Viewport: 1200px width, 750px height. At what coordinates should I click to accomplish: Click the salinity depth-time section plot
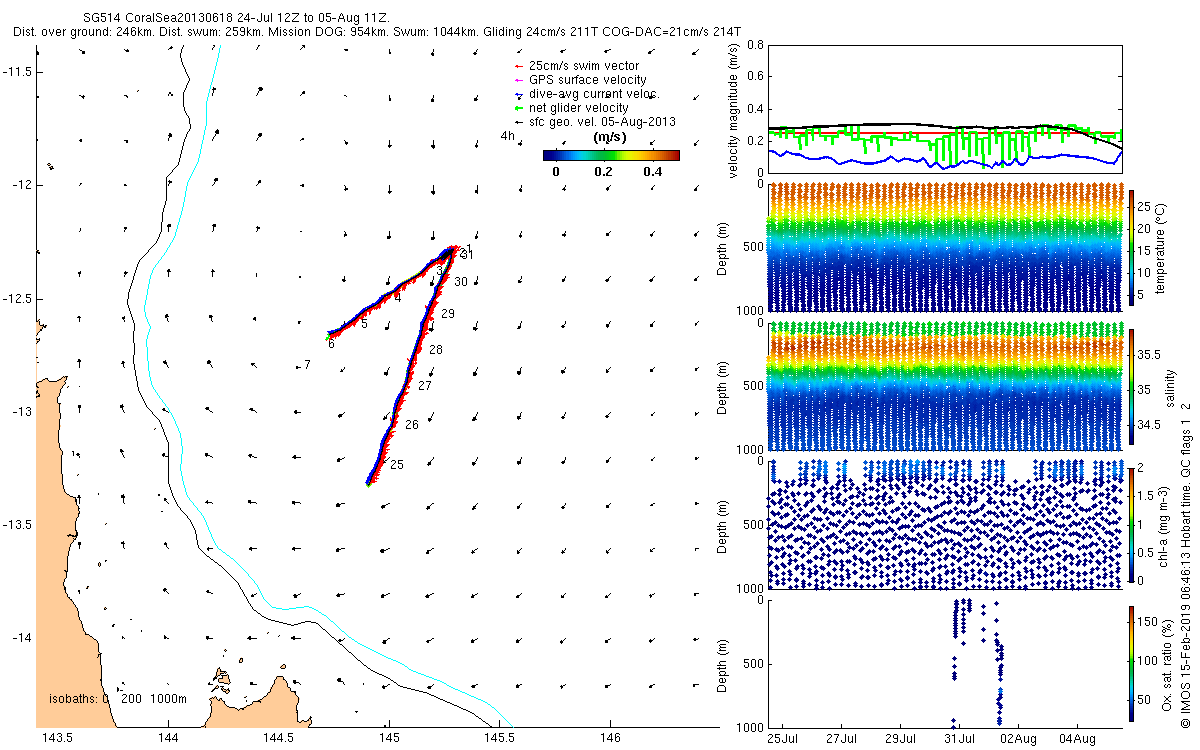click(x=944, y=386)
